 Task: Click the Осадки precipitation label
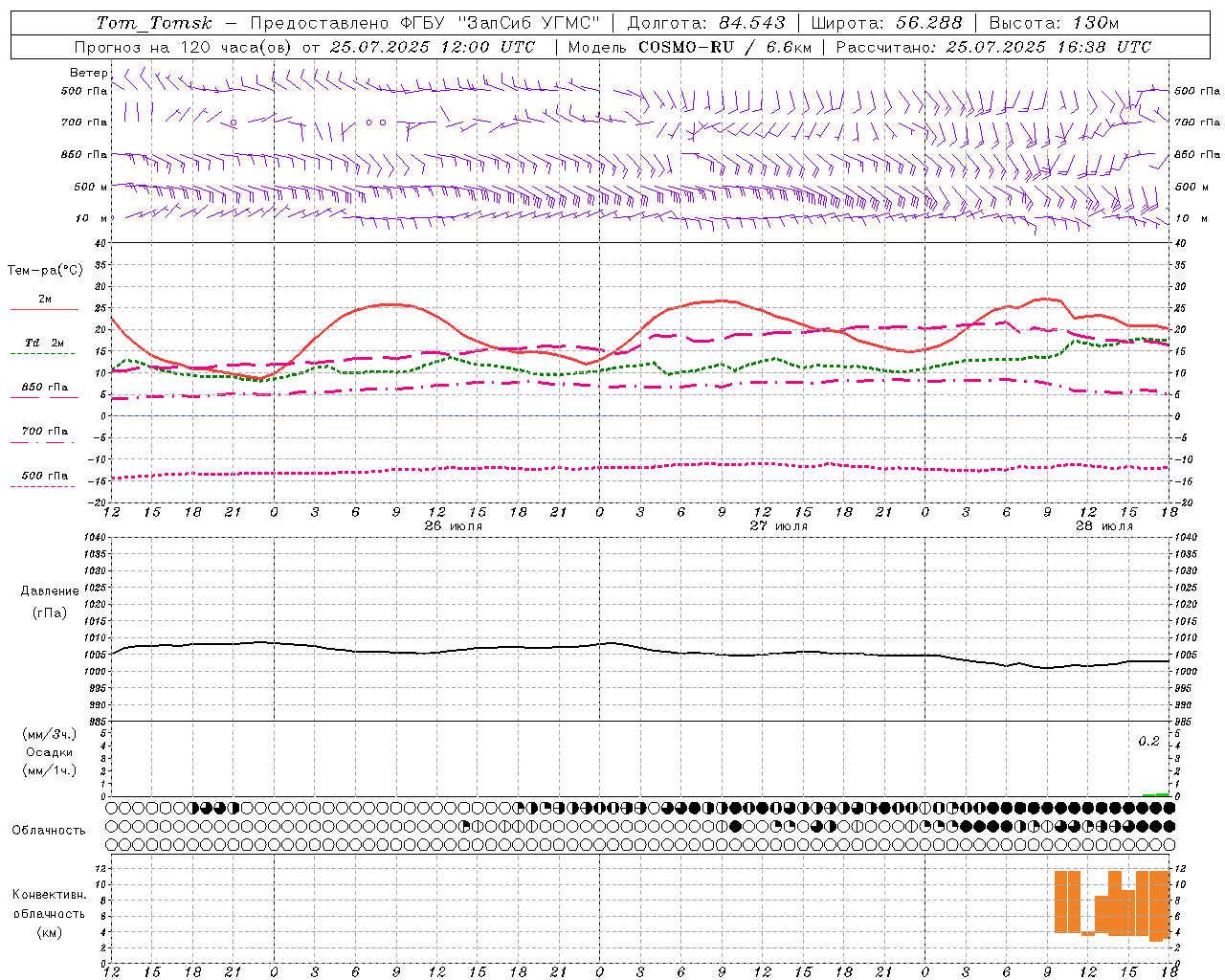pos(49,752)
